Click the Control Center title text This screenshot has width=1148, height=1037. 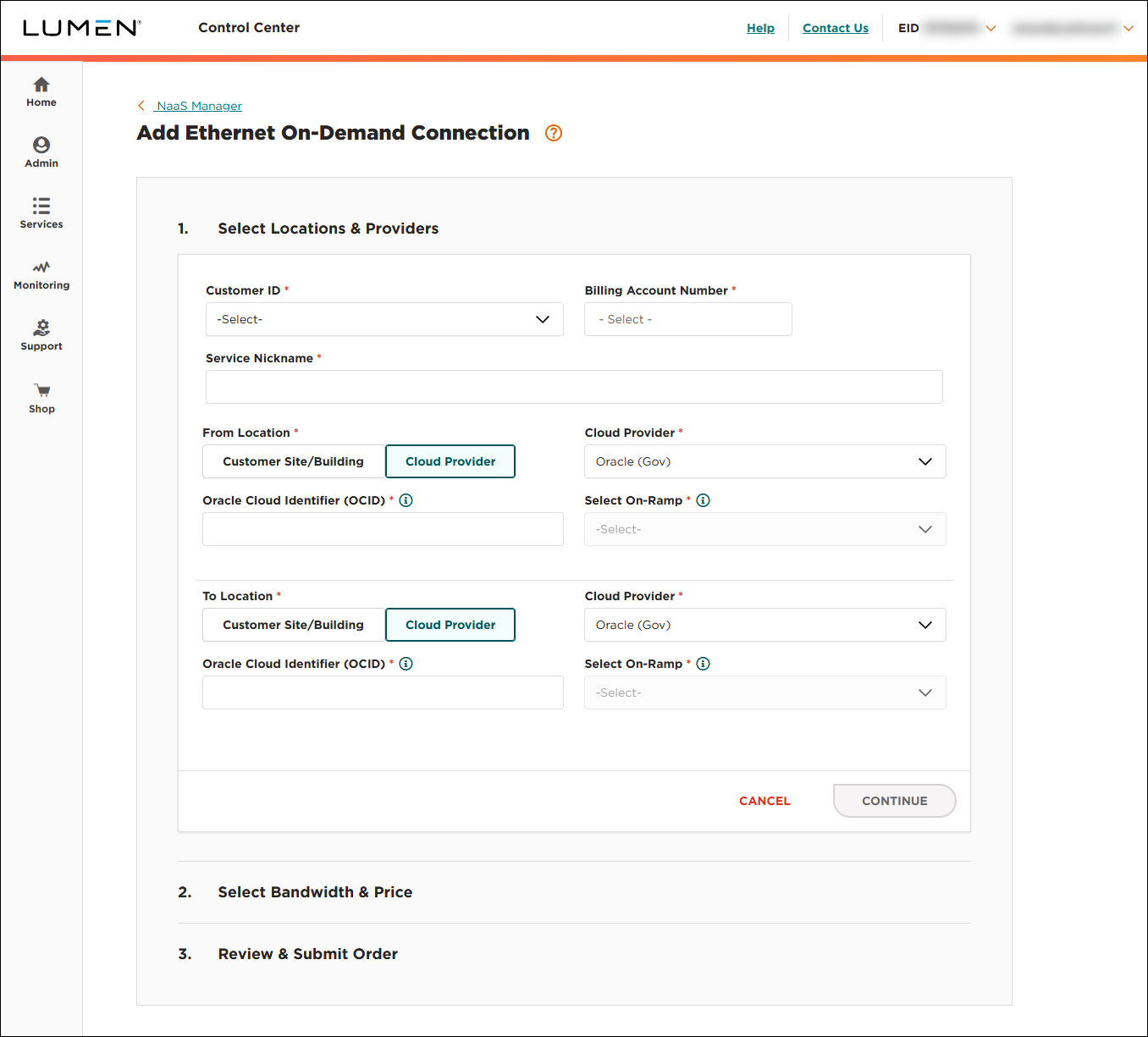click(x=249, y=28)
